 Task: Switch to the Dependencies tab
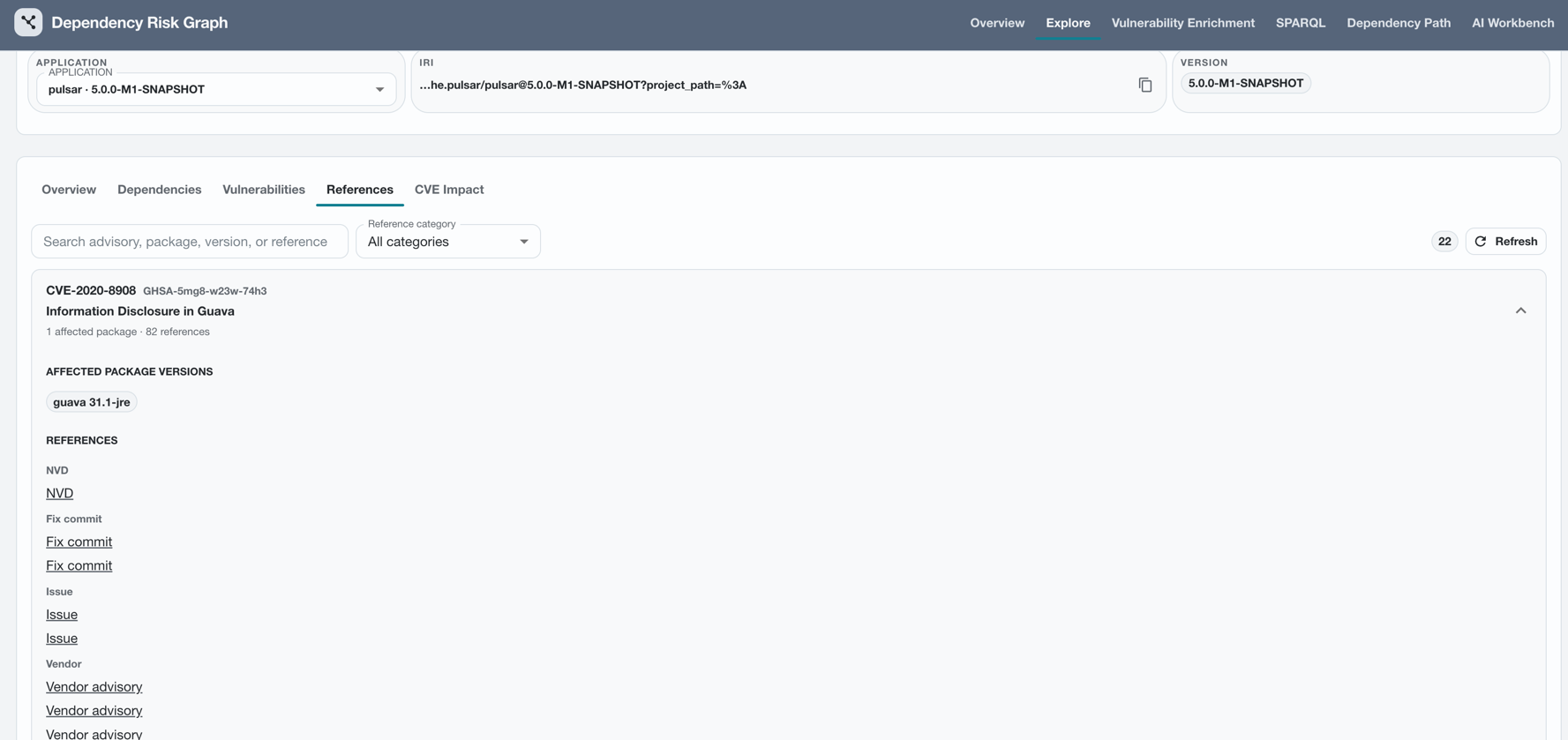[x=159, y=190]
